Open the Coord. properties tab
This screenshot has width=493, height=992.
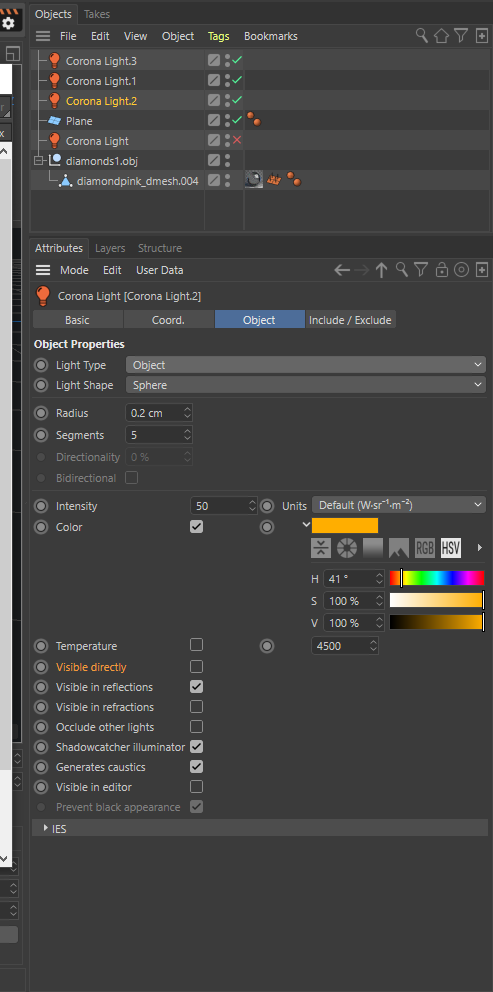click(168, 319)
